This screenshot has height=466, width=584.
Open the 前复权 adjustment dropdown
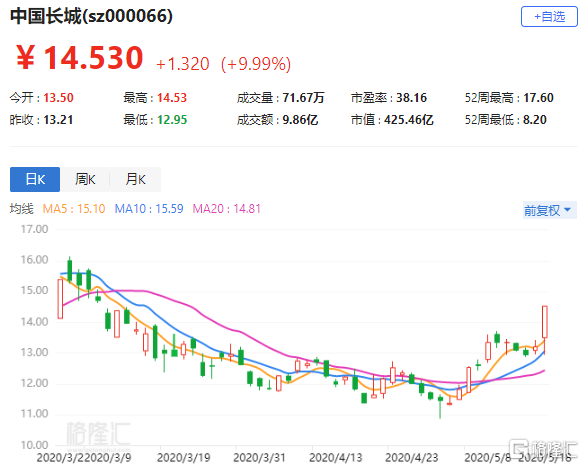pos(549,210)
